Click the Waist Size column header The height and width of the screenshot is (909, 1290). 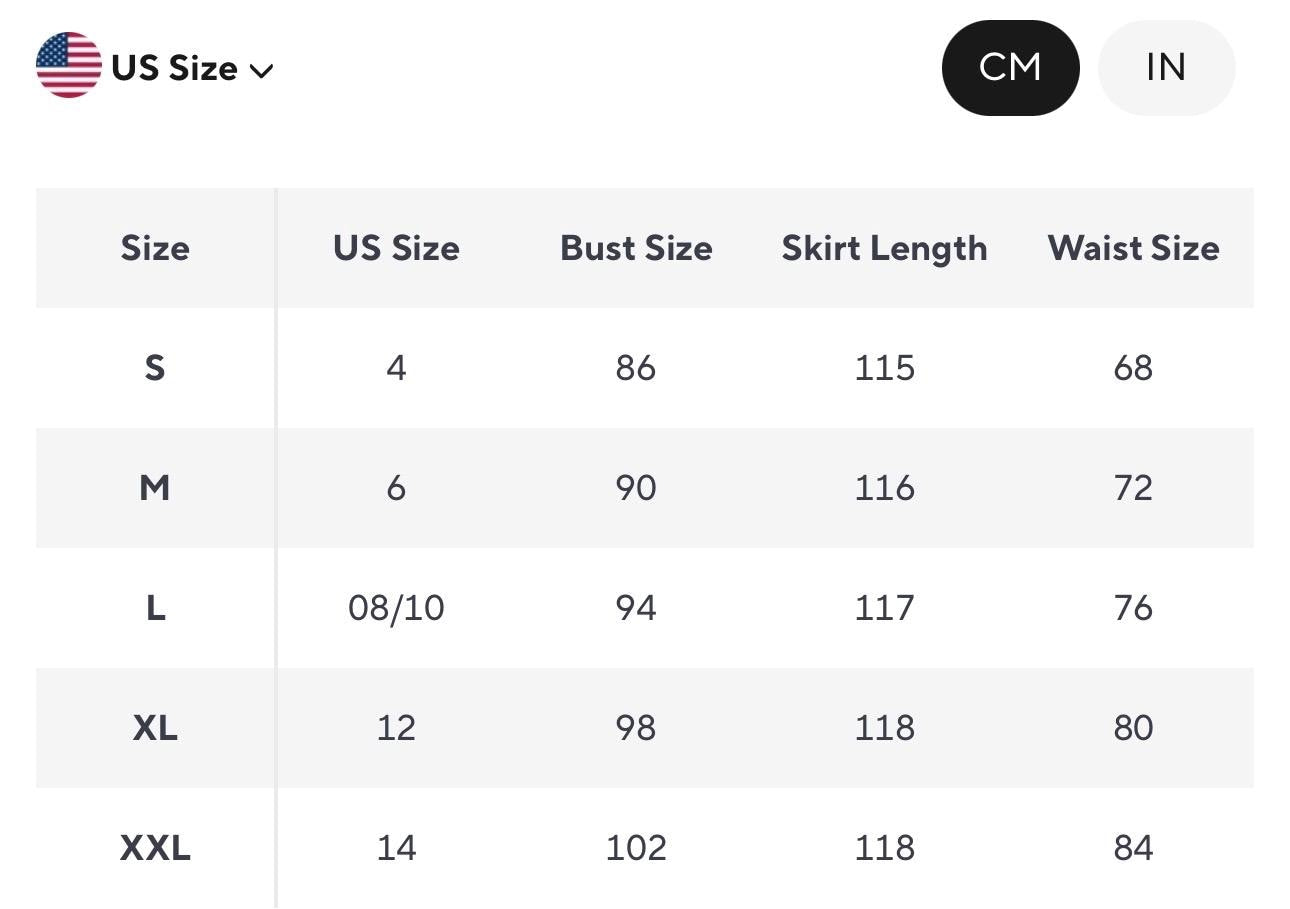point(1133,248)
